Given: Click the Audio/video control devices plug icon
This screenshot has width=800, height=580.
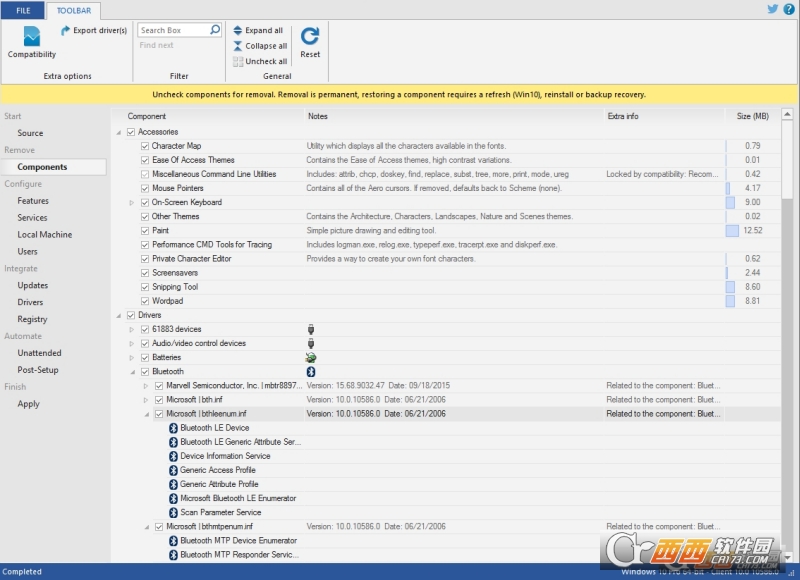Looking at the screenshot, I should pyautogui.click(x=311, y=344).
